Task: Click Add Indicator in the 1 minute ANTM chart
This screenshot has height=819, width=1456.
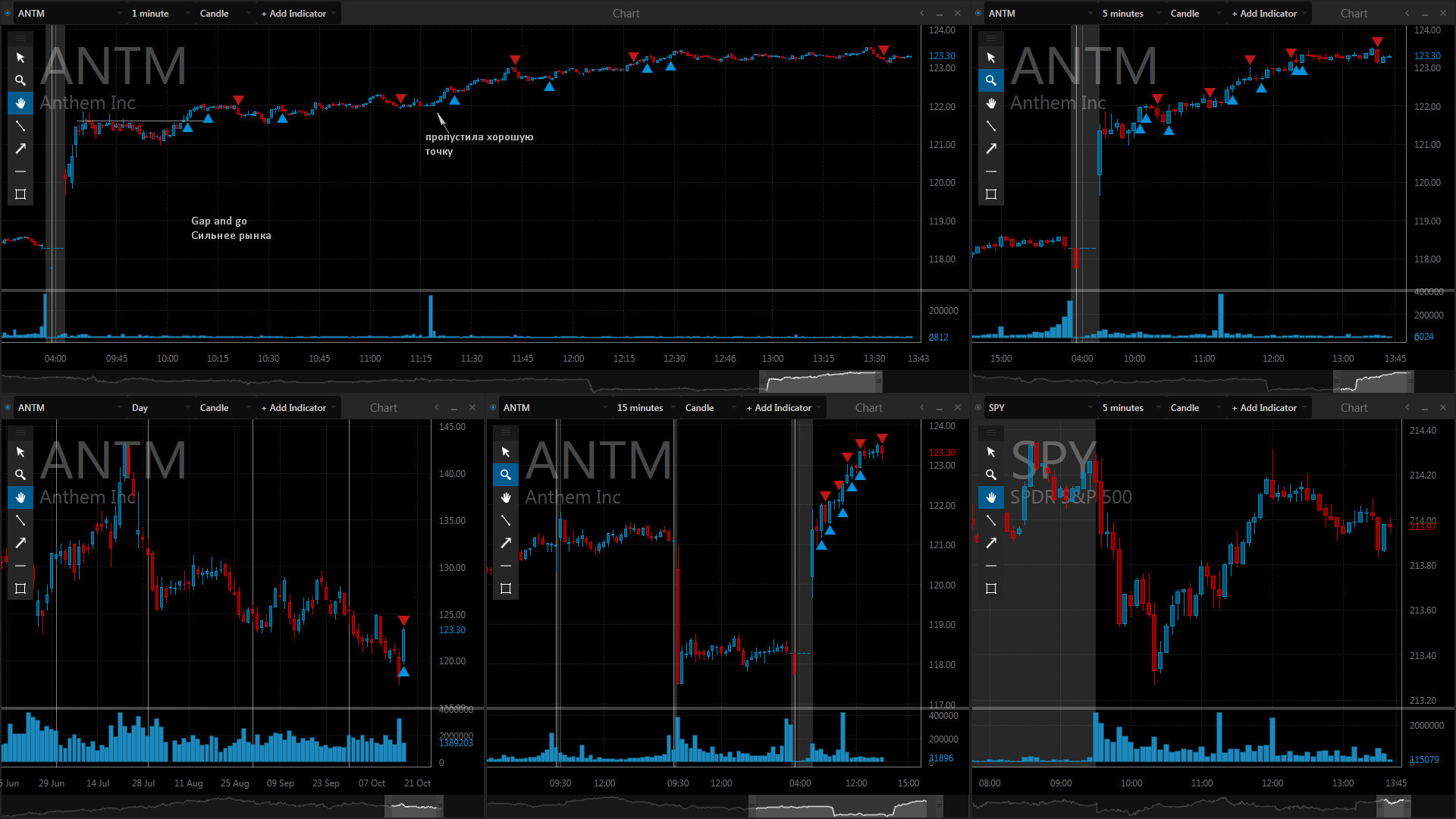Action: tap(297, 14)
